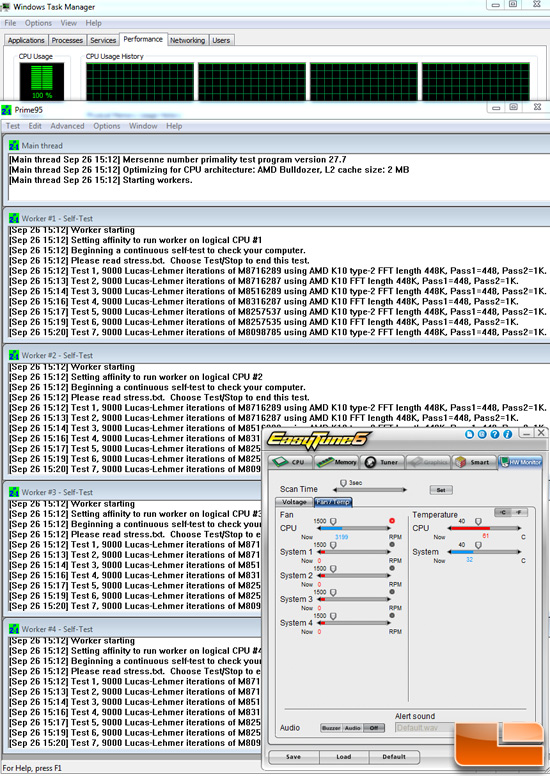
Task: Switch to the Voltage sub-tab
Action: [x=294, y=502]
